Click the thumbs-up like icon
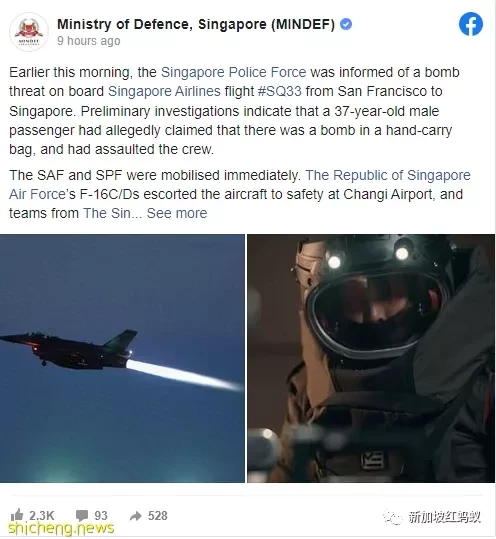The image size is (496, 539). click(17, 515)
